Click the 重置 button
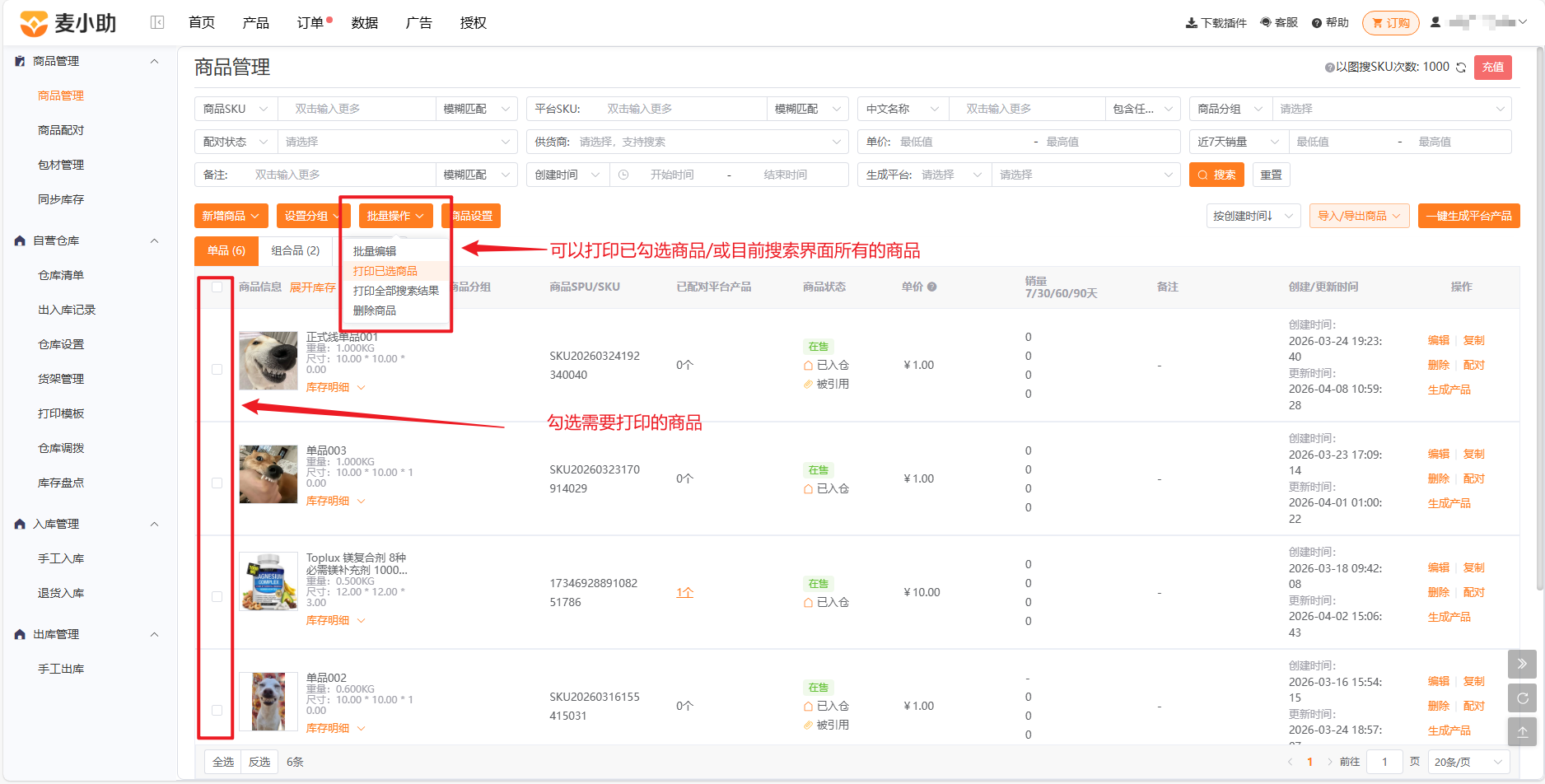 coord(1271,175)
